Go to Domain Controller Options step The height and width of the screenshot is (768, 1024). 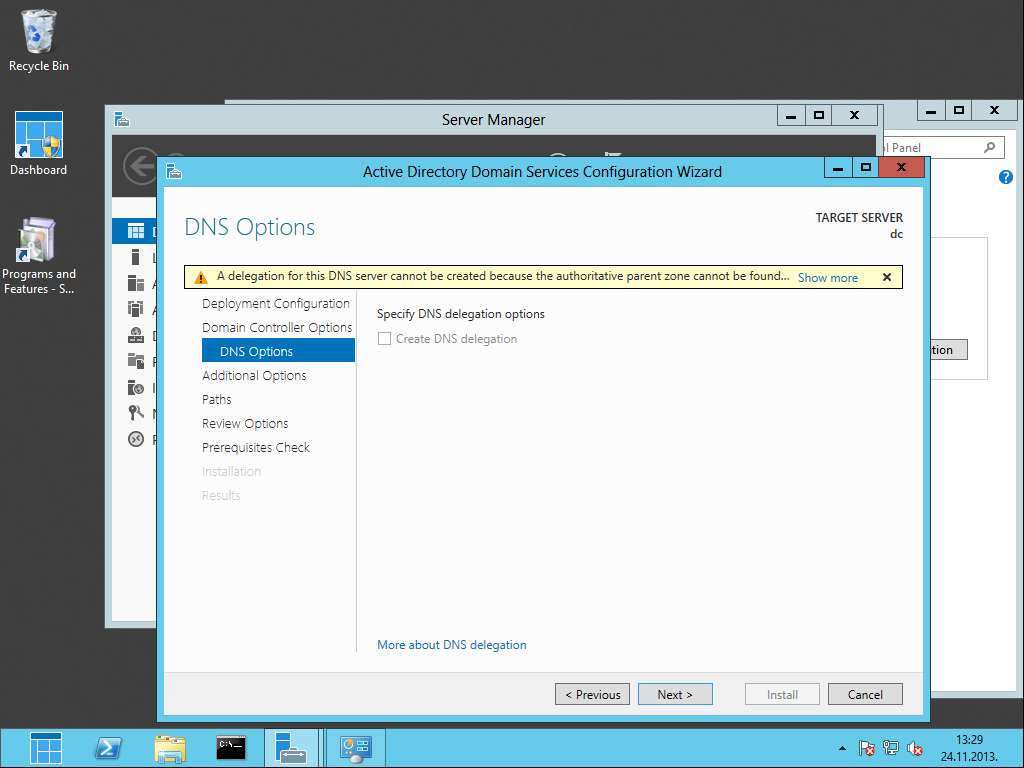pyautogui.click(x=277, y=328)
